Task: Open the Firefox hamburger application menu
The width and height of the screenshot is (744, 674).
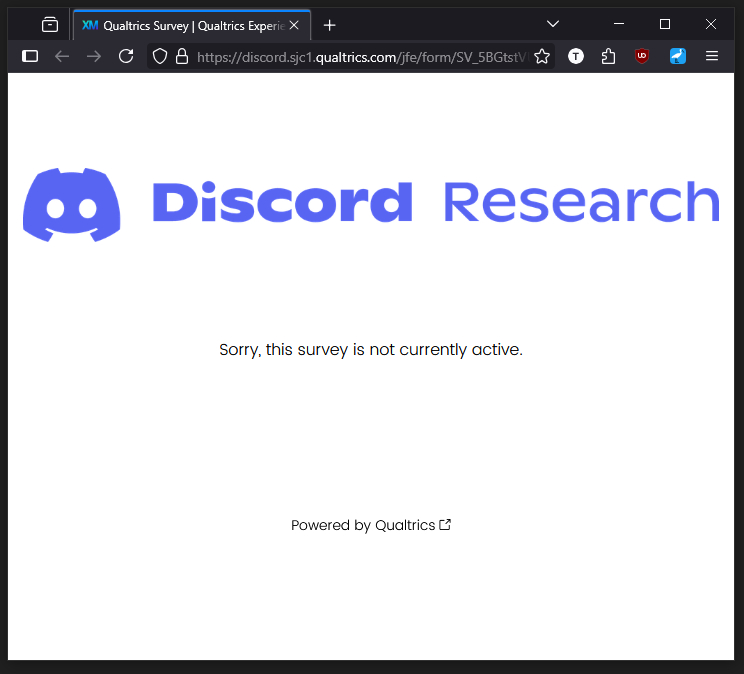Action: 712,56
